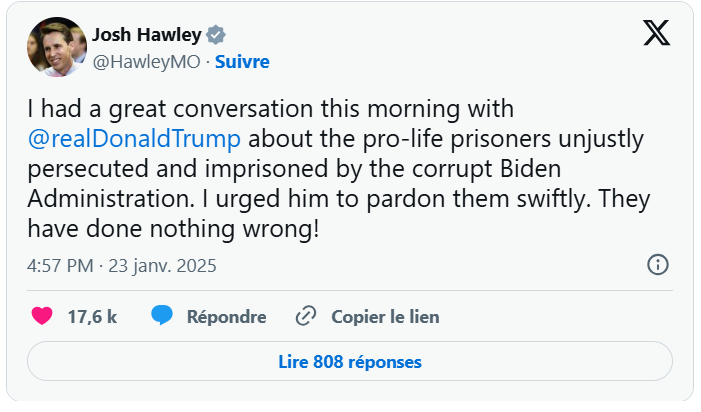Like the tweet with the heart icon

(42, 317)
